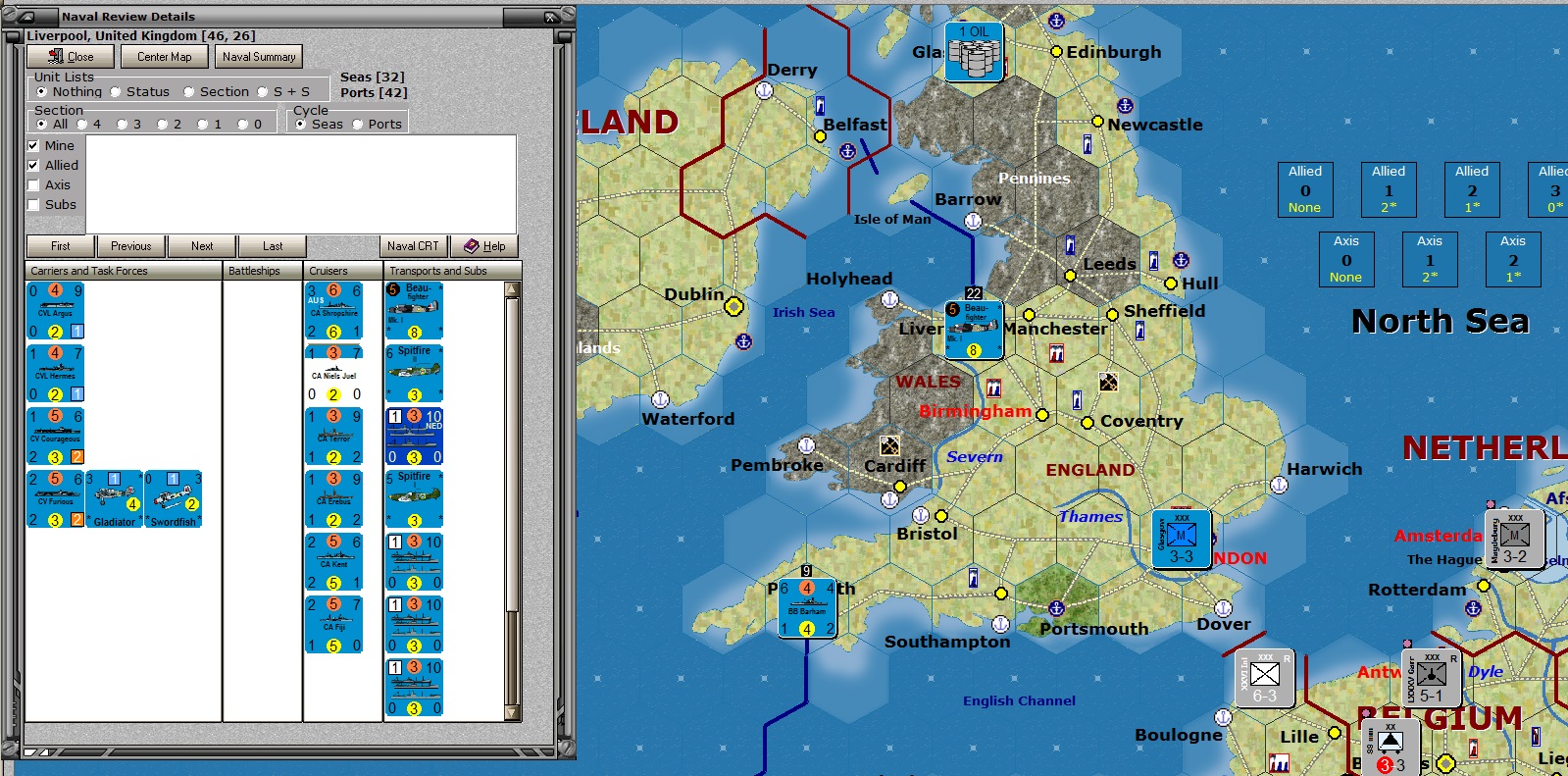Select the CA Fiji cruiser counter
1568x776 pixels.
[334, 625]
